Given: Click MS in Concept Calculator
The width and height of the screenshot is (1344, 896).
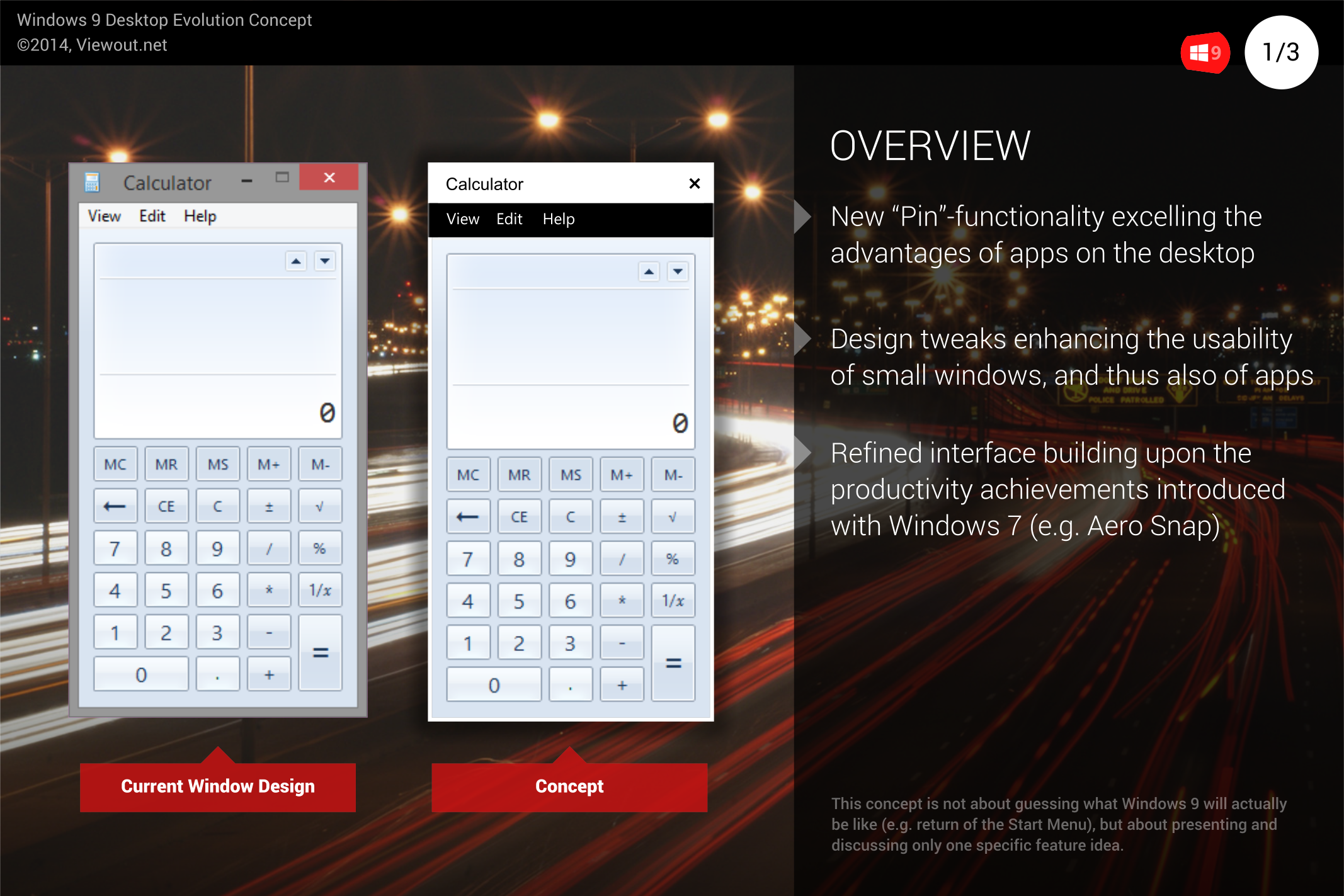Looking at the screenshot, I should coord(571,475).
